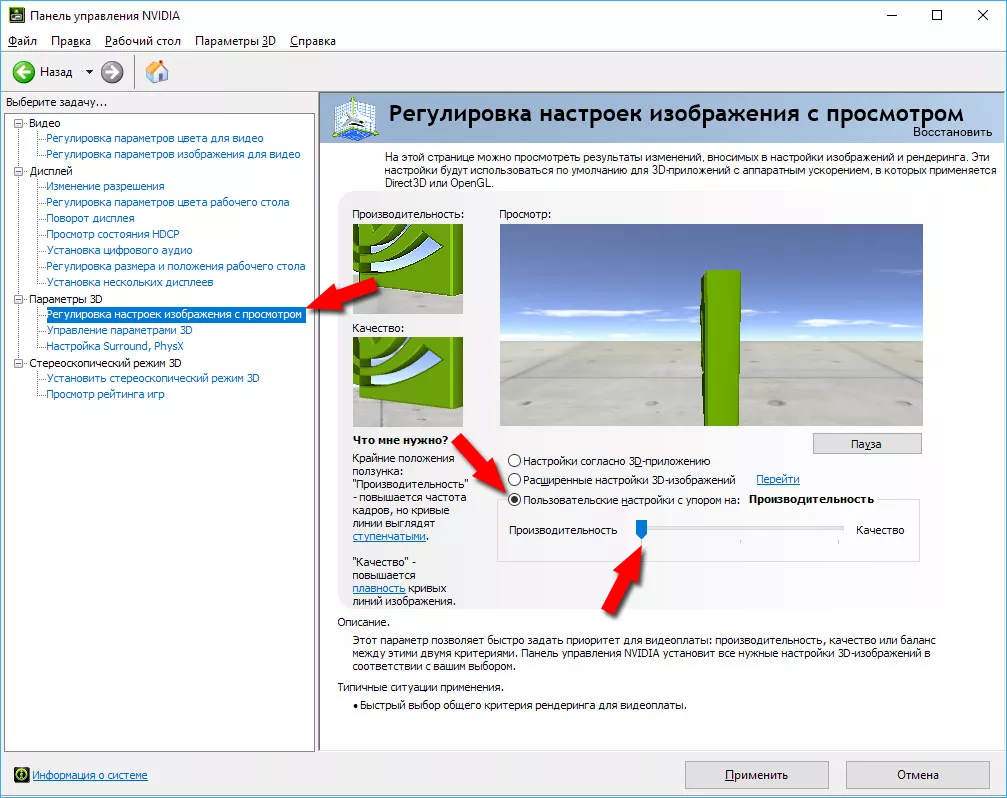Select 'Пользовательские настройки с упором на' option
The width and height of the screenshot is (1007, 798).
point(515,499)
